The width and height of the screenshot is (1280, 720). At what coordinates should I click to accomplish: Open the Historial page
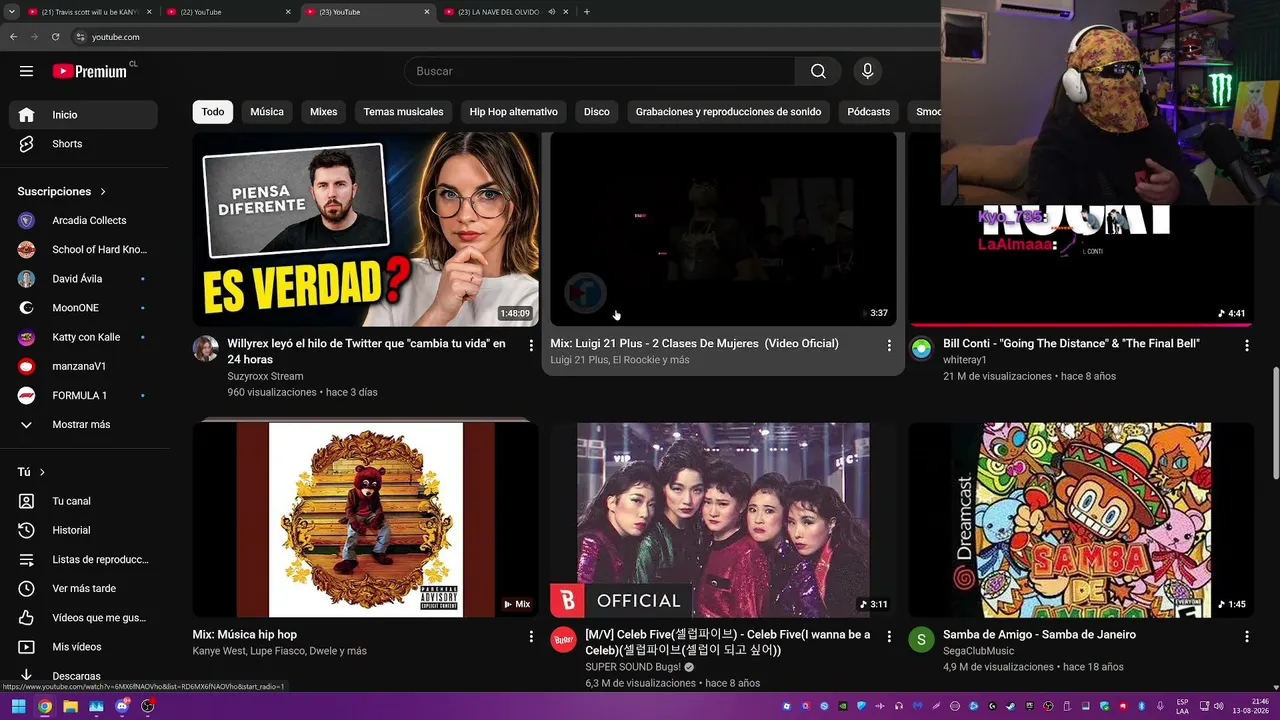[83, 530]
